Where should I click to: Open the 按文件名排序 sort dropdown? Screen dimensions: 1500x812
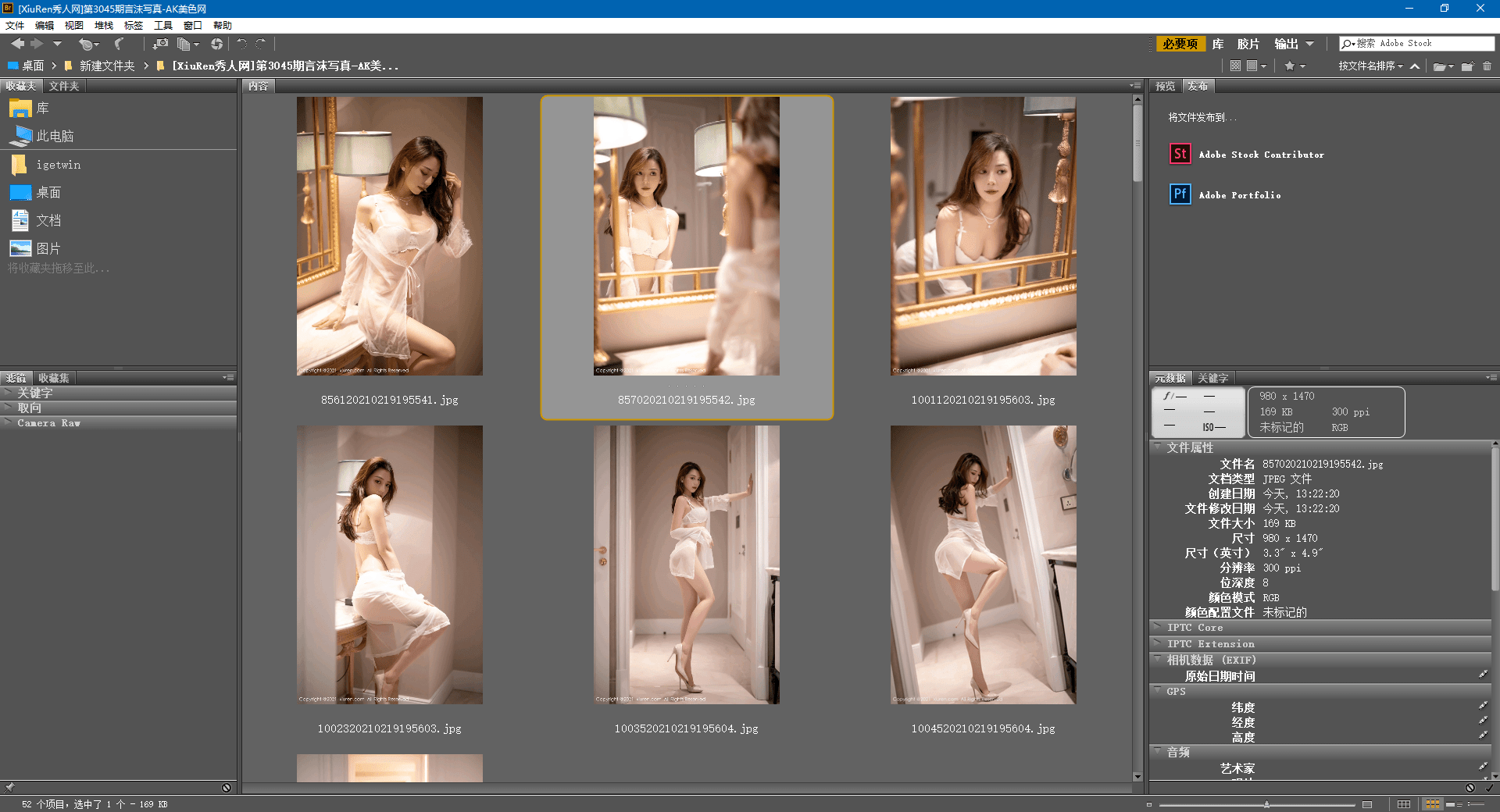[1370, 66]
